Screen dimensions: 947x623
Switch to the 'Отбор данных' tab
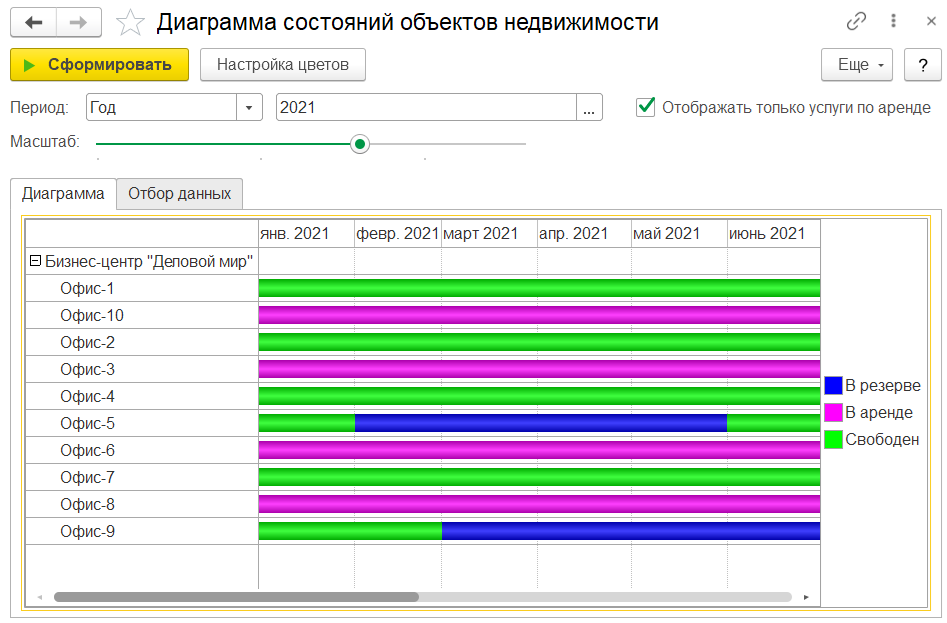(180, 194)
